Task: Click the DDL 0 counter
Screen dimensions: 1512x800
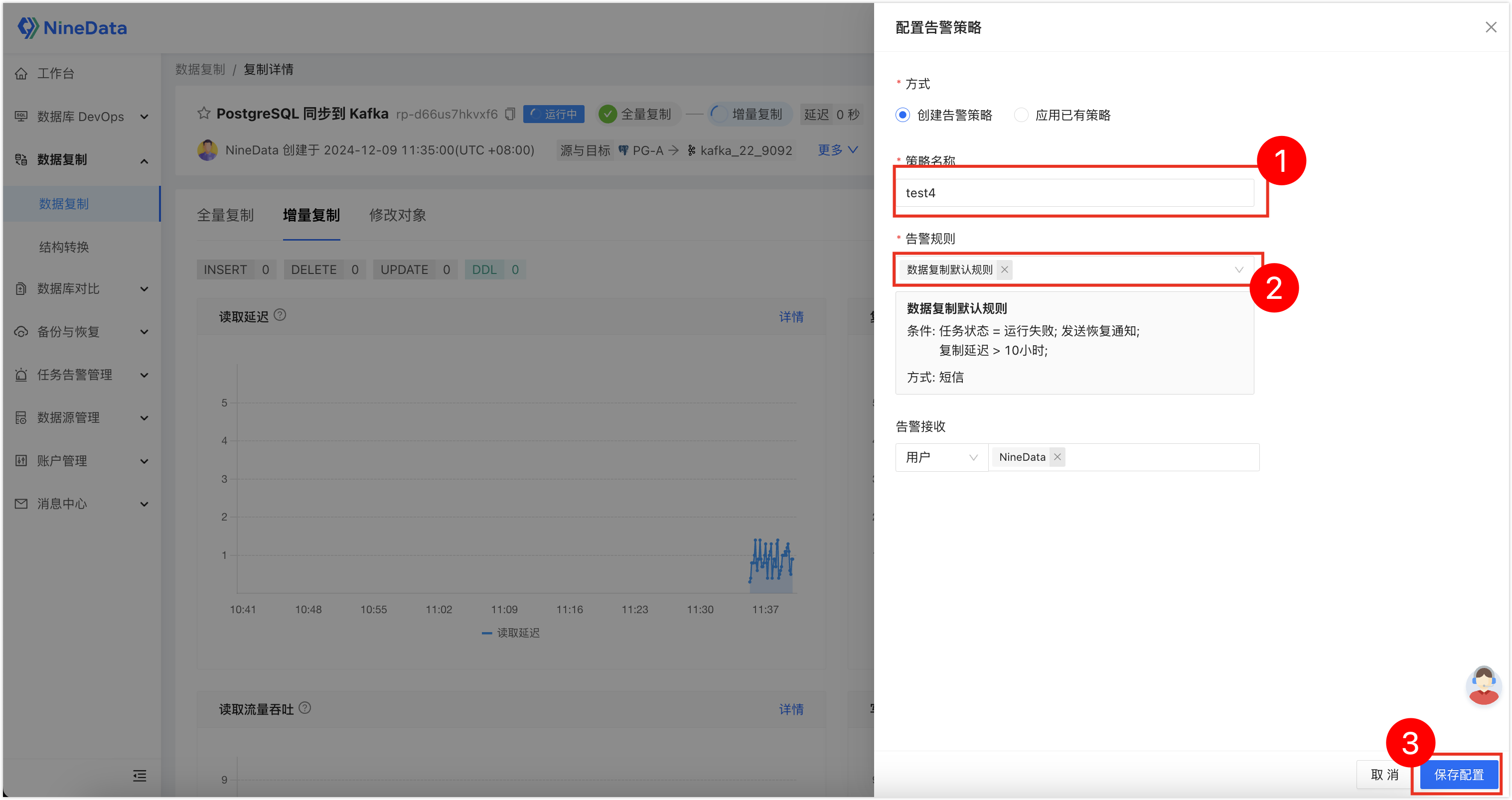Action: point(495,270)
